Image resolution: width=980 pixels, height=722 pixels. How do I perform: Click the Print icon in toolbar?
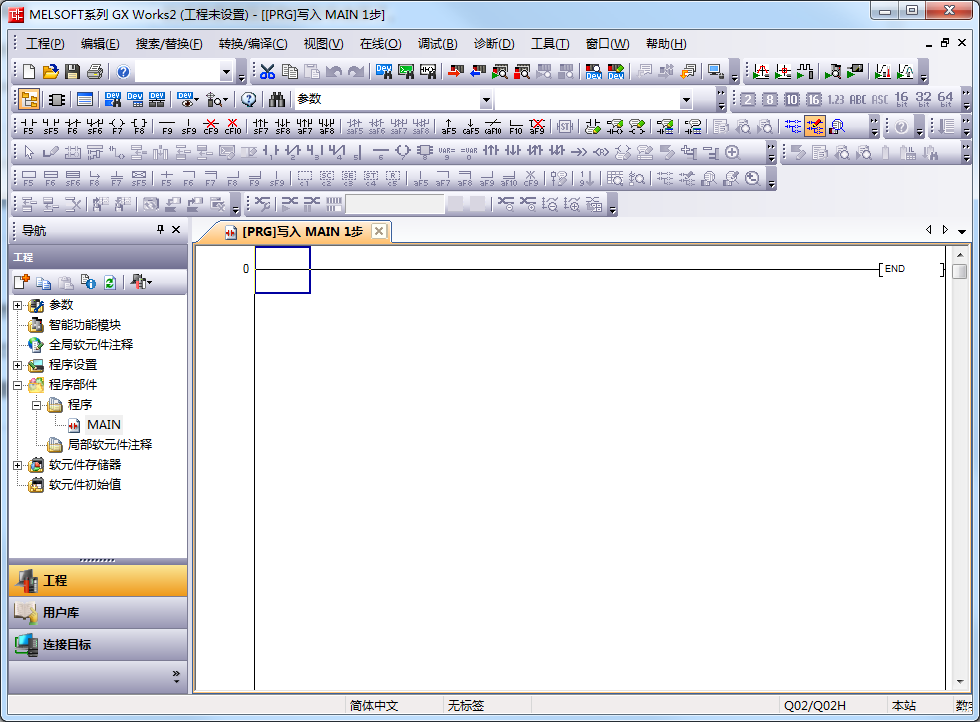click(94, 72)
